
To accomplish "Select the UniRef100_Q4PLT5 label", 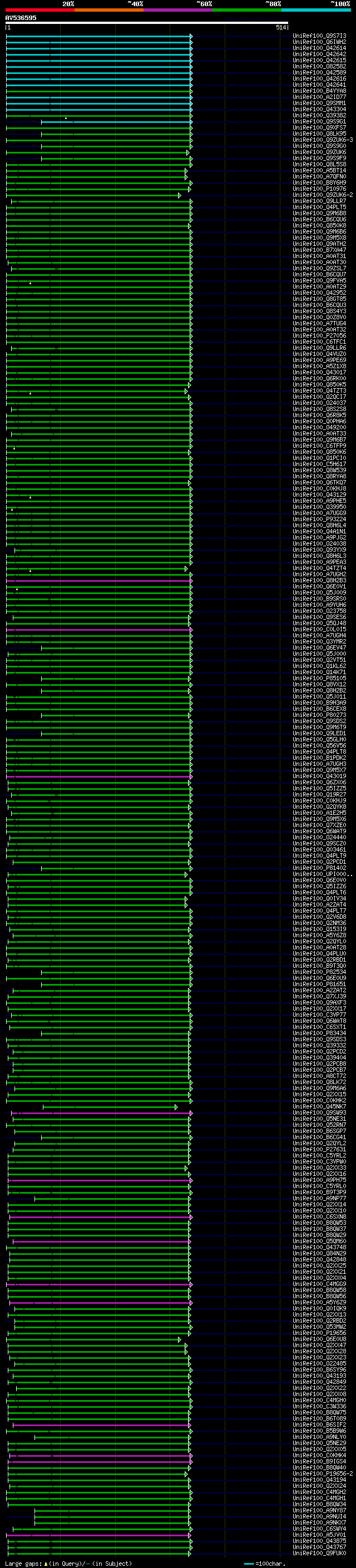I will 319,207.
